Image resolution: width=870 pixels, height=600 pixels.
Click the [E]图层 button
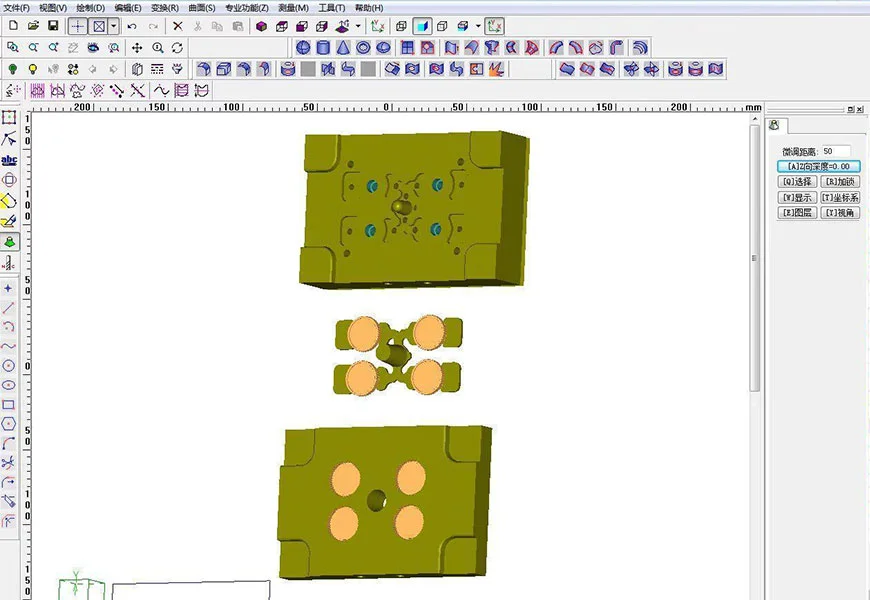click(797, 213)
